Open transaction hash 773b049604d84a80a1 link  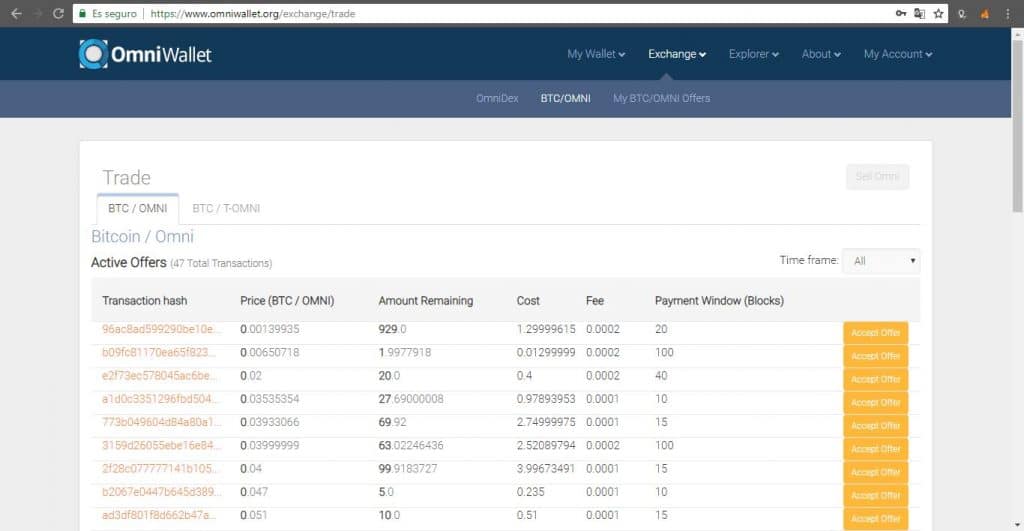[161, 422]
